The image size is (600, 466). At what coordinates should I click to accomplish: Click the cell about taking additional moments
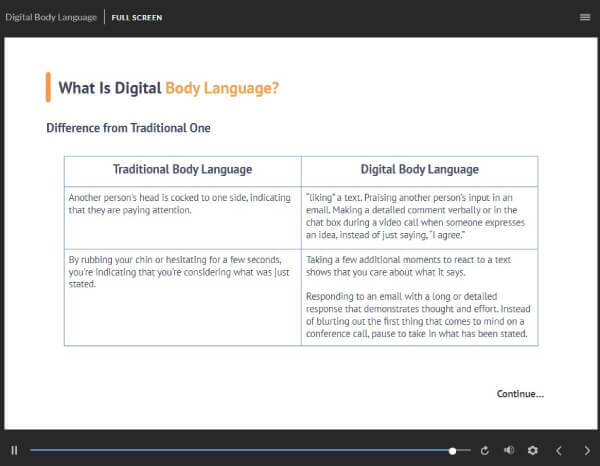419,296
